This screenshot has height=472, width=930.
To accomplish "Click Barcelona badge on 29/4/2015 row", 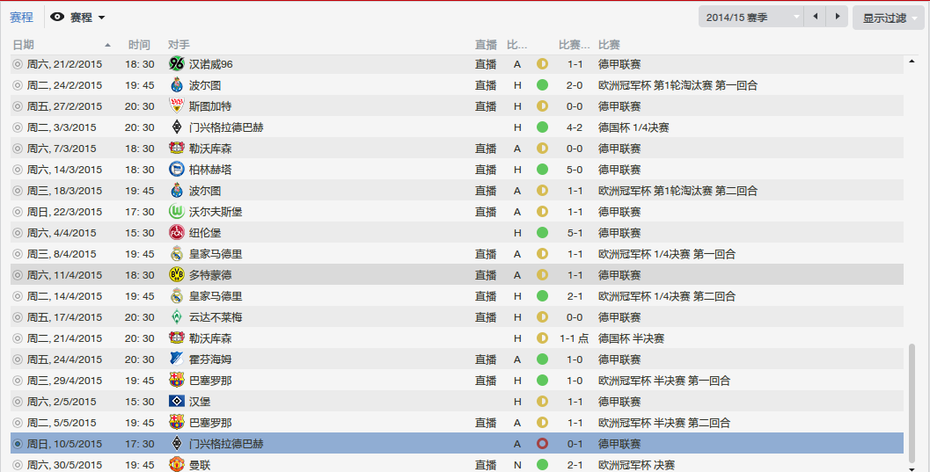I will pos(177,380).
